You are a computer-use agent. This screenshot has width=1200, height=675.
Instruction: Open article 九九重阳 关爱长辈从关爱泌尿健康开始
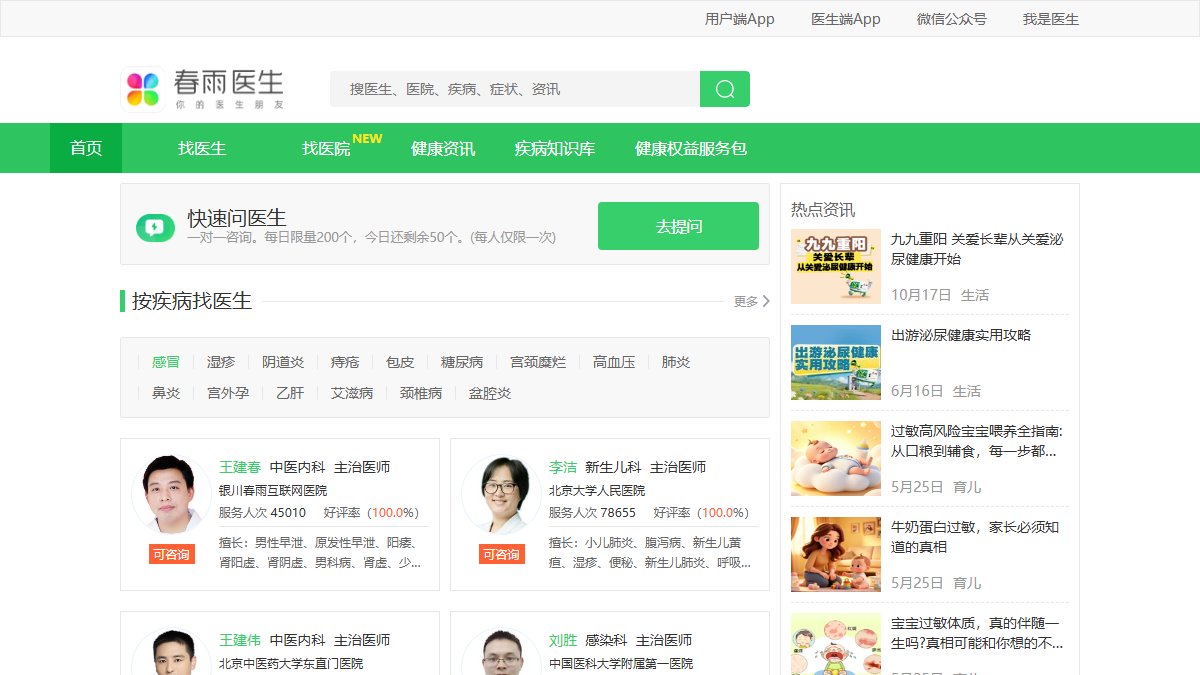(x=977, y=249)
